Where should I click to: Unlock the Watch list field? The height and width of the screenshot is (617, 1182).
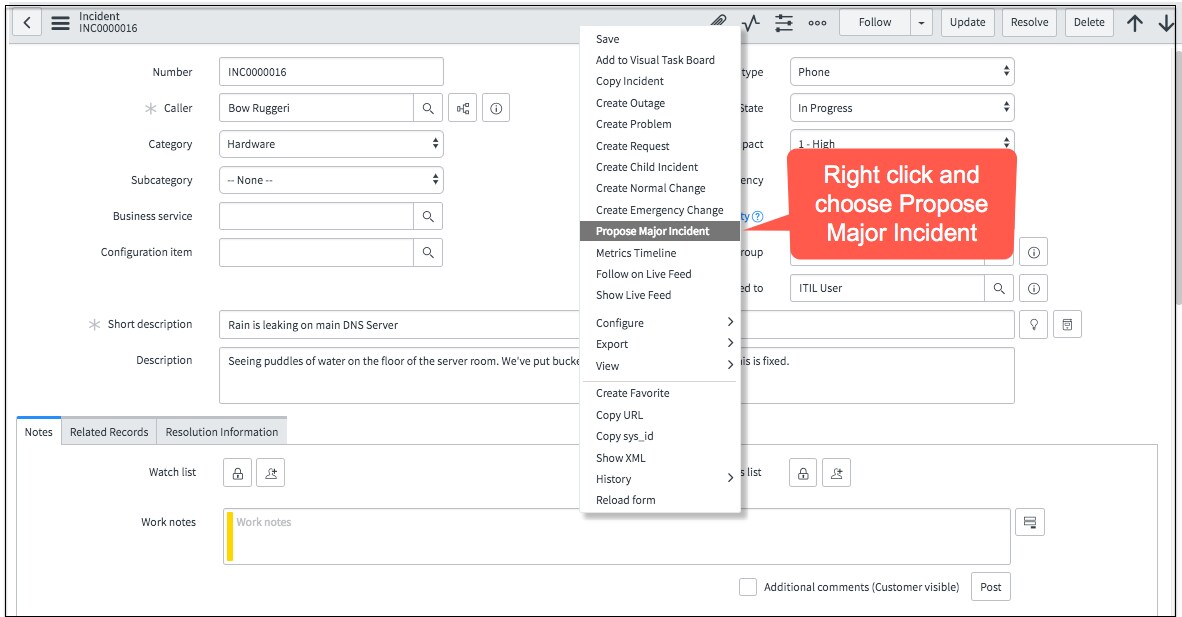(x=237, y=472)
